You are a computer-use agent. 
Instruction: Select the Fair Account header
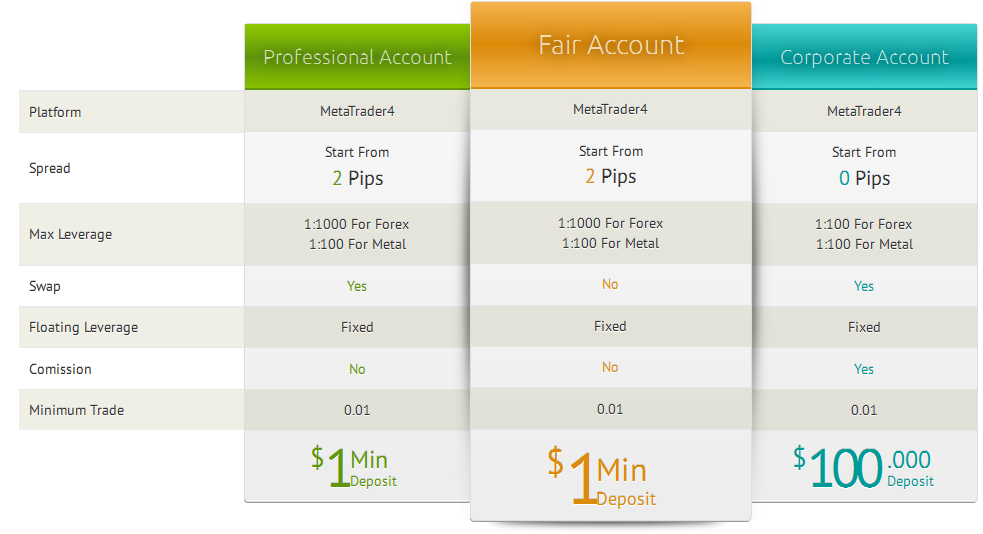pos(611,44)
